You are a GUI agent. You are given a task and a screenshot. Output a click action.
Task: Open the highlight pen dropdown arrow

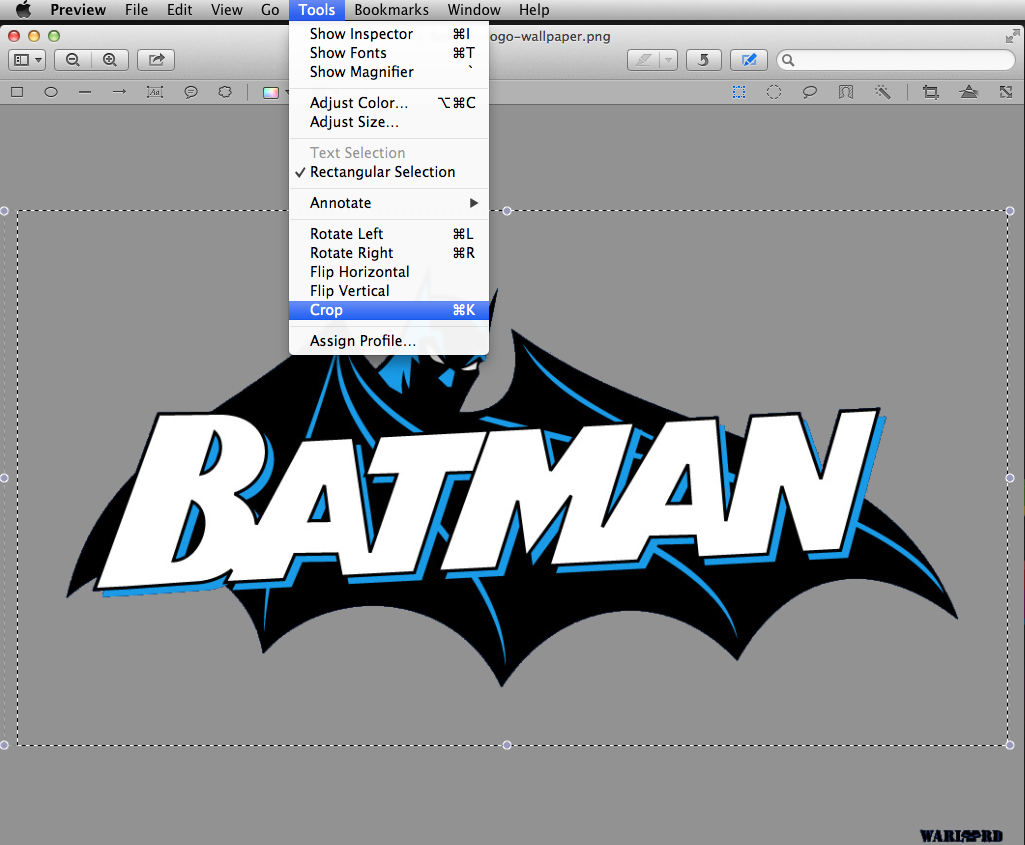click(668, 60)
